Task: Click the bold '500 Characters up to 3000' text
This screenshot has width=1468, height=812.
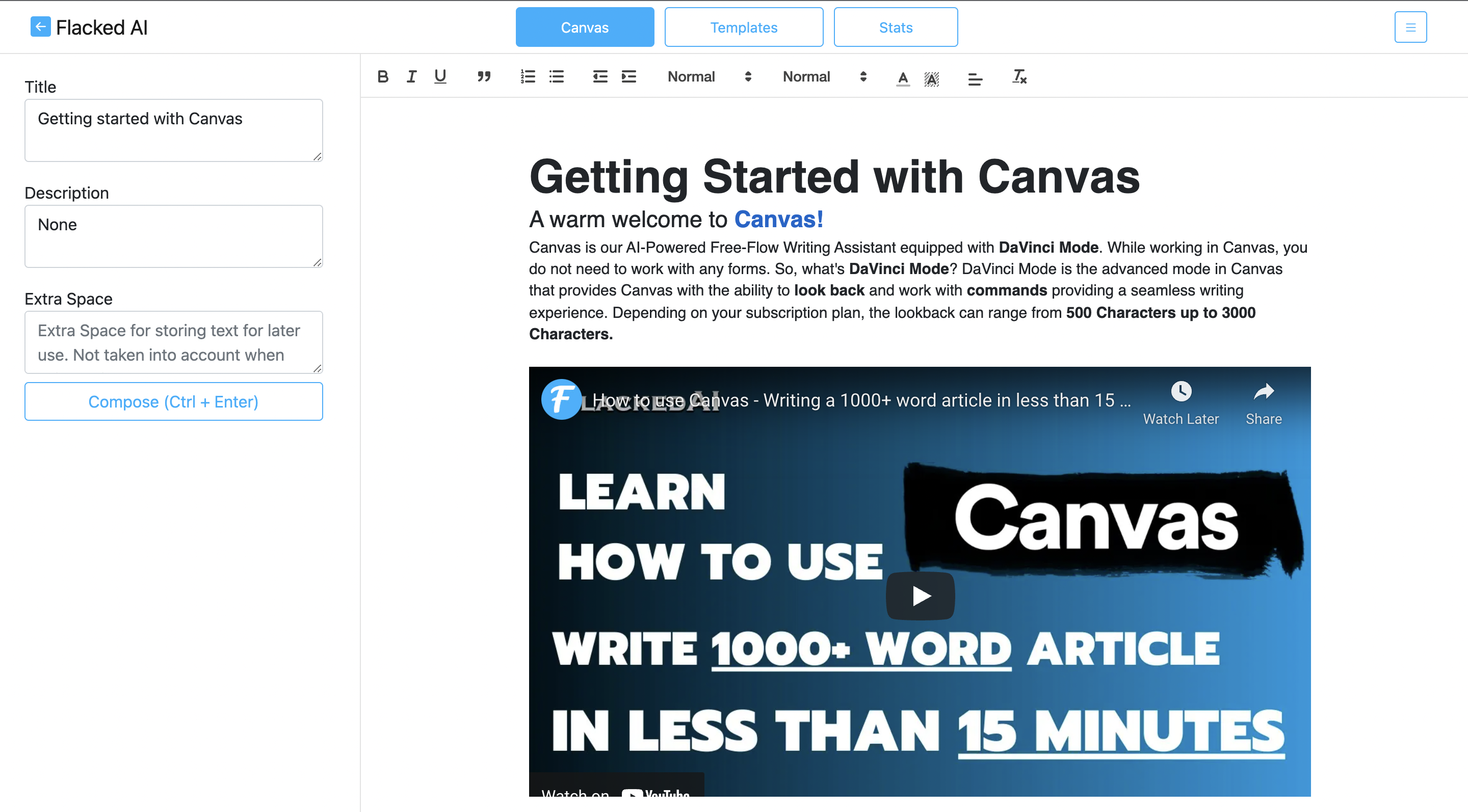Action: (1160, 313)
